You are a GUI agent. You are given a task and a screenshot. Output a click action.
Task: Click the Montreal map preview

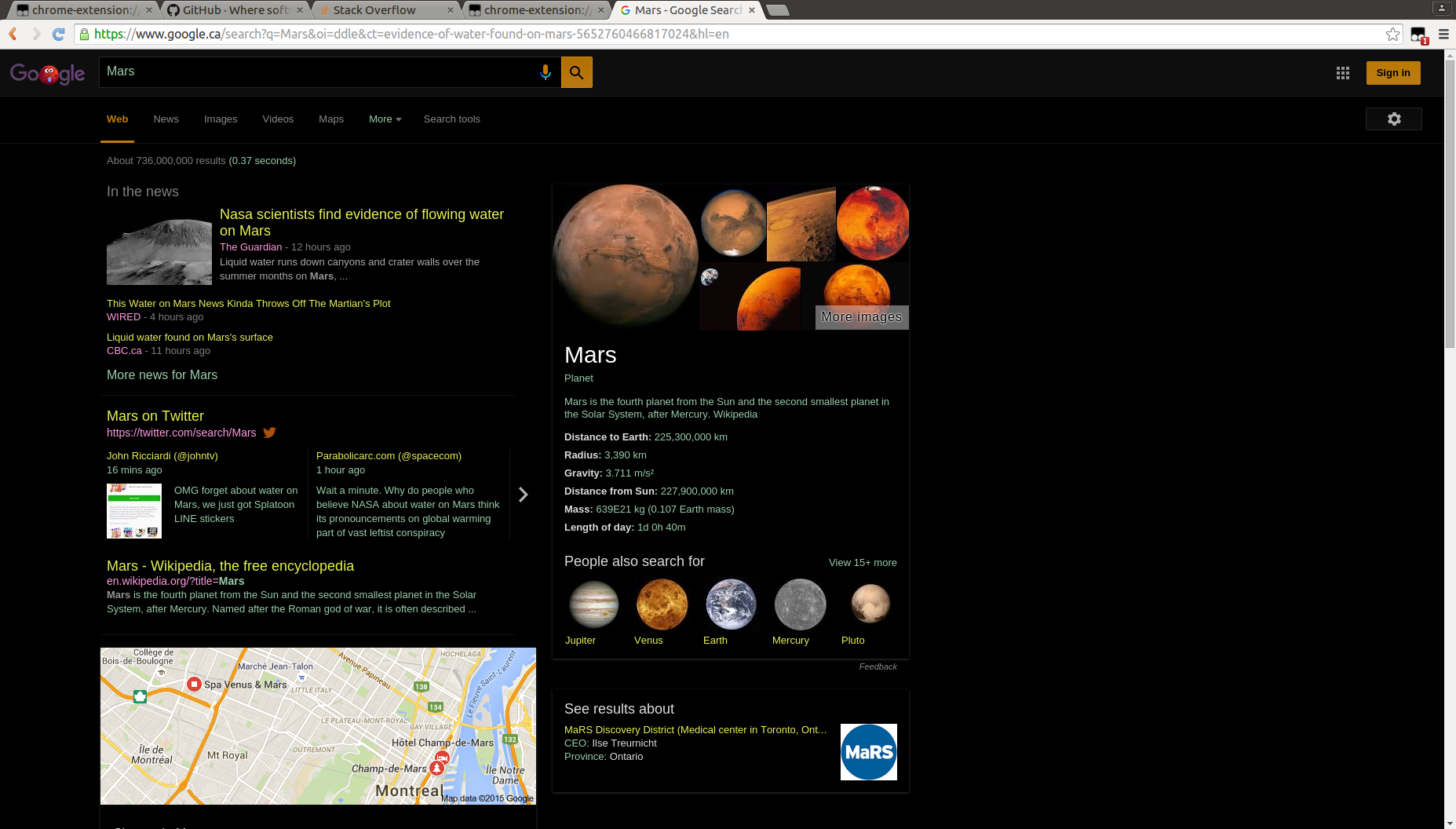coord(318,726)
